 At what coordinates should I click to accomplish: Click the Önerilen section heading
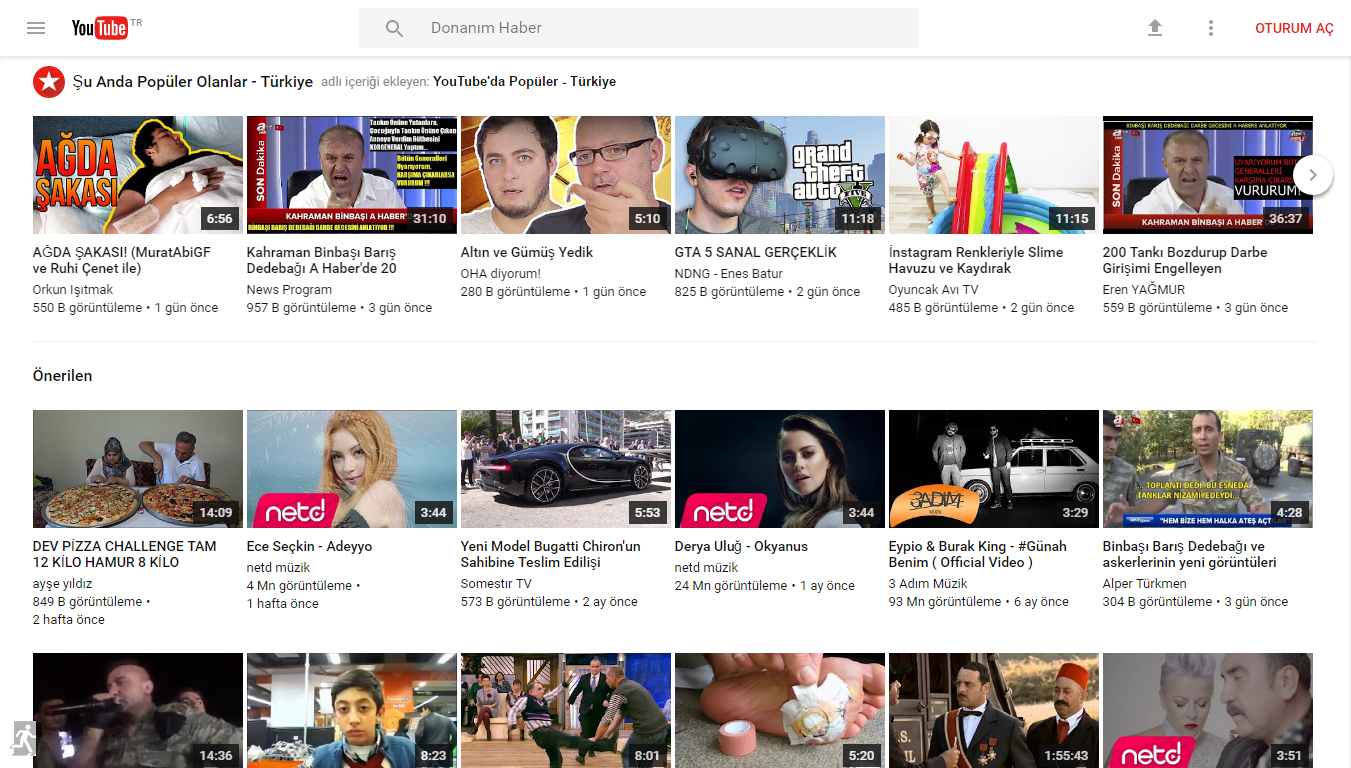click(x=63, y=376)
